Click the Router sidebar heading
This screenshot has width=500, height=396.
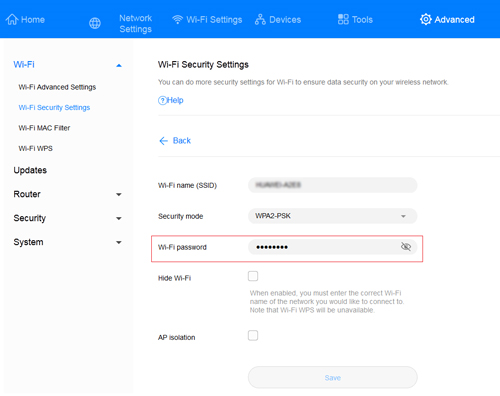tap(27, 194)
